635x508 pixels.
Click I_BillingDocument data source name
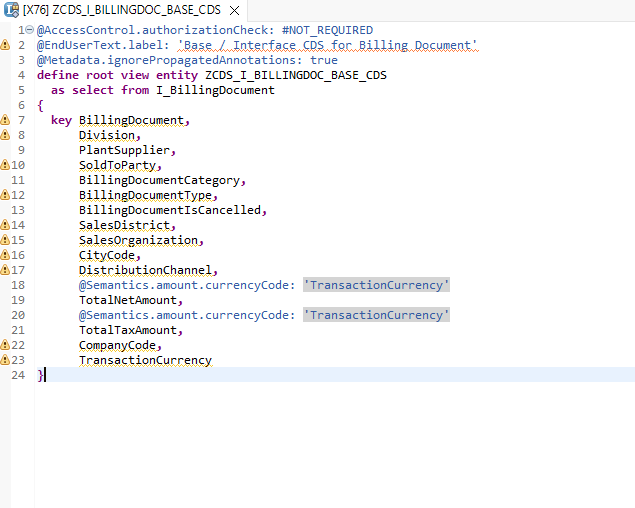coord(215,90)
